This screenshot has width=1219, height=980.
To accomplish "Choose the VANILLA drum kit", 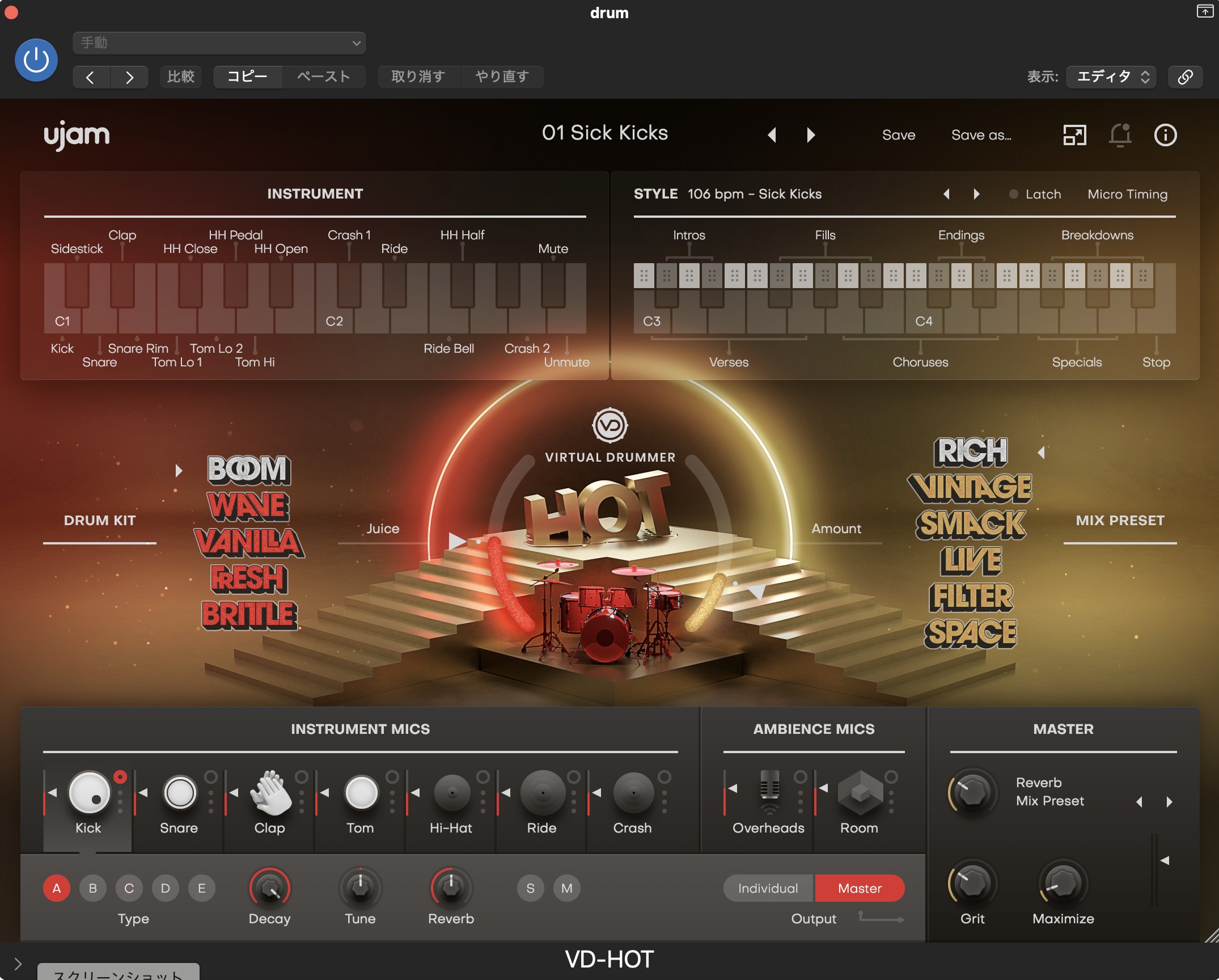I will click(x=249, y=543).
